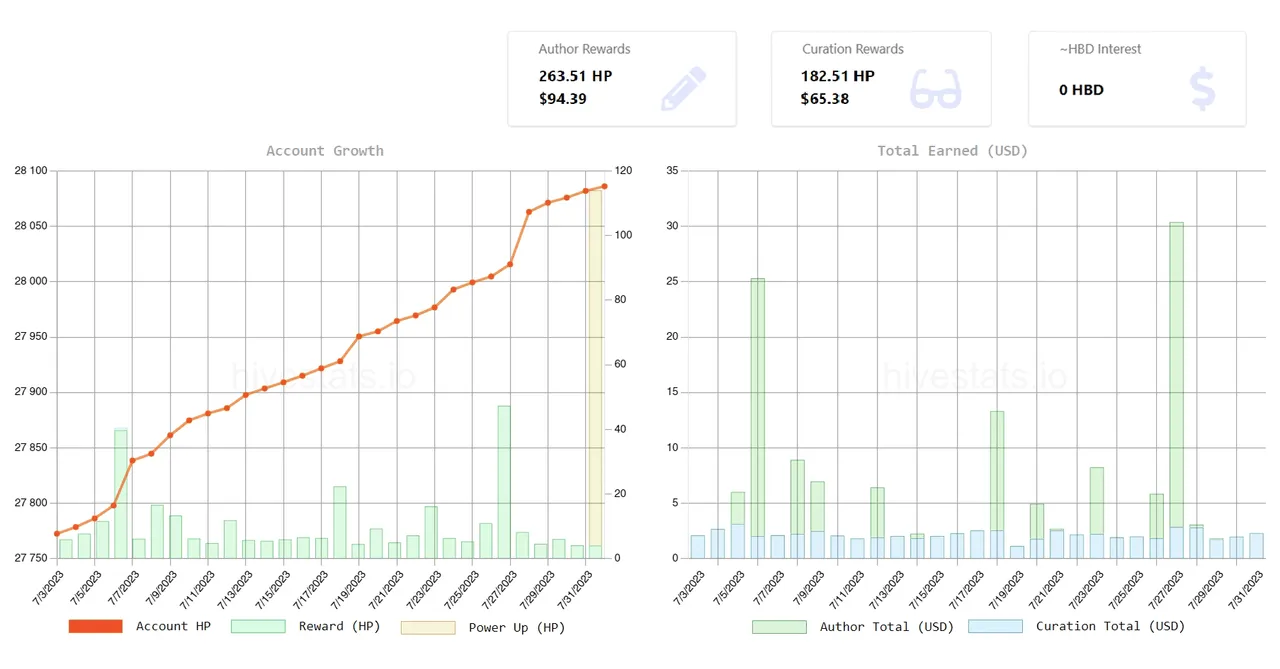Image resolution: width=1280 pixels, height=669 pixels.
Task: Click the glasses icon in Curation Rewards card
Action: tap(935, 88)
